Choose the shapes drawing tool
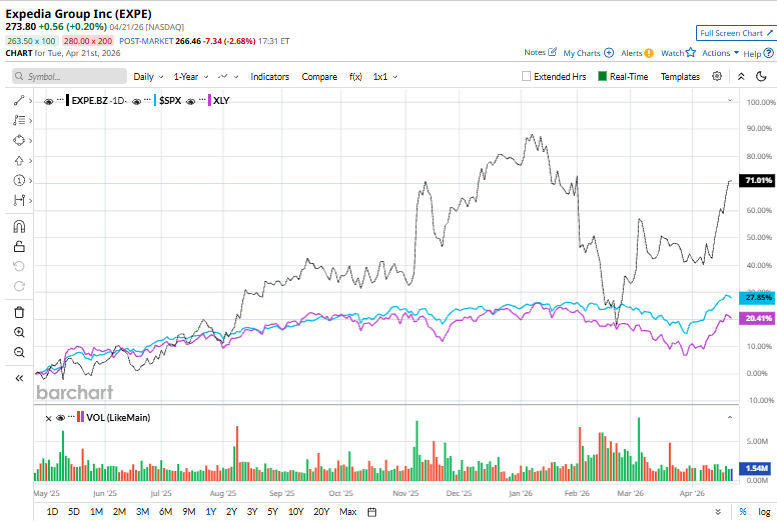Screen dimensions: 777x522 tap(19, 140)
